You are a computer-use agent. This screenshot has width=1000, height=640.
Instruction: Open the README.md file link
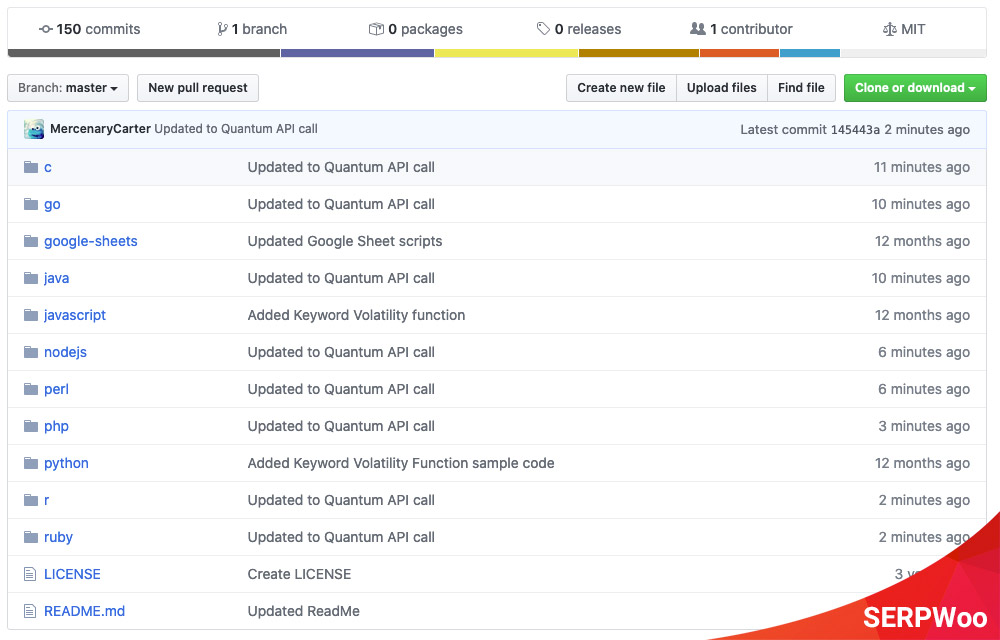coord(84,610)
